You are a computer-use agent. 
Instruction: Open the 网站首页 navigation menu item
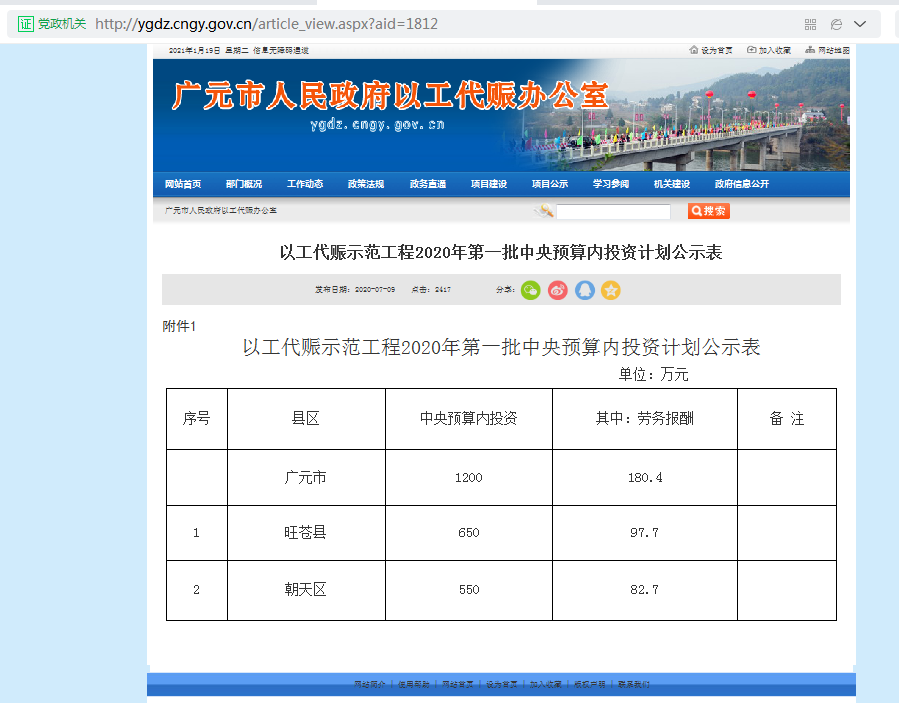(183, 184)
